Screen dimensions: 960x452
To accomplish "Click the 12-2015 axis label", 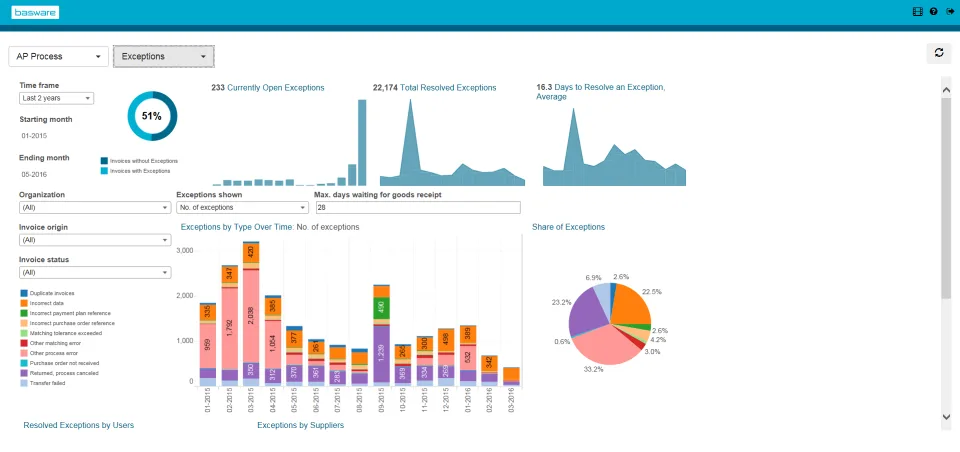I will pos(446,402).
